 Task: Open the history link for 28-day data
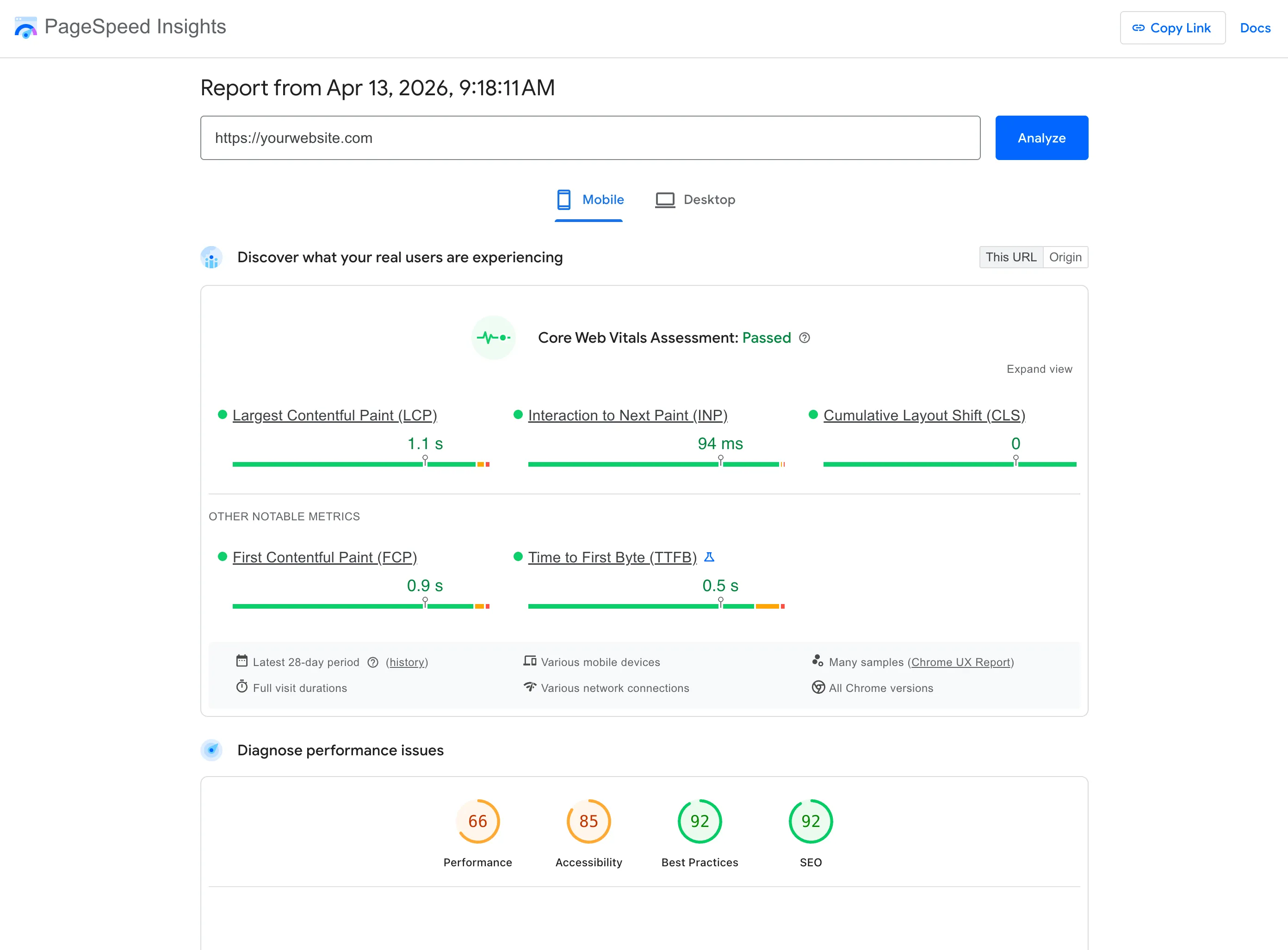(407, 662)
